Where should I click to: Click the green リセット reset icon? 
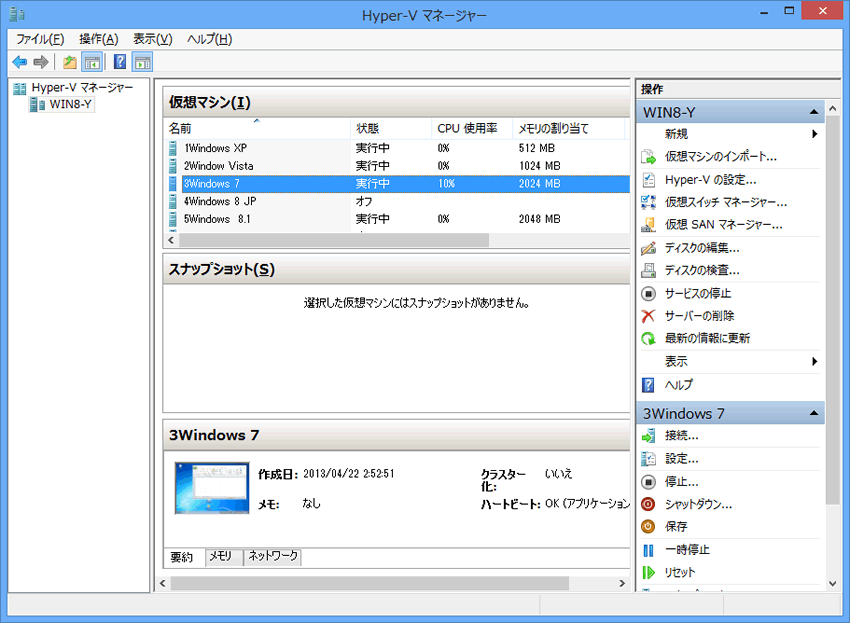pos(648,572)
